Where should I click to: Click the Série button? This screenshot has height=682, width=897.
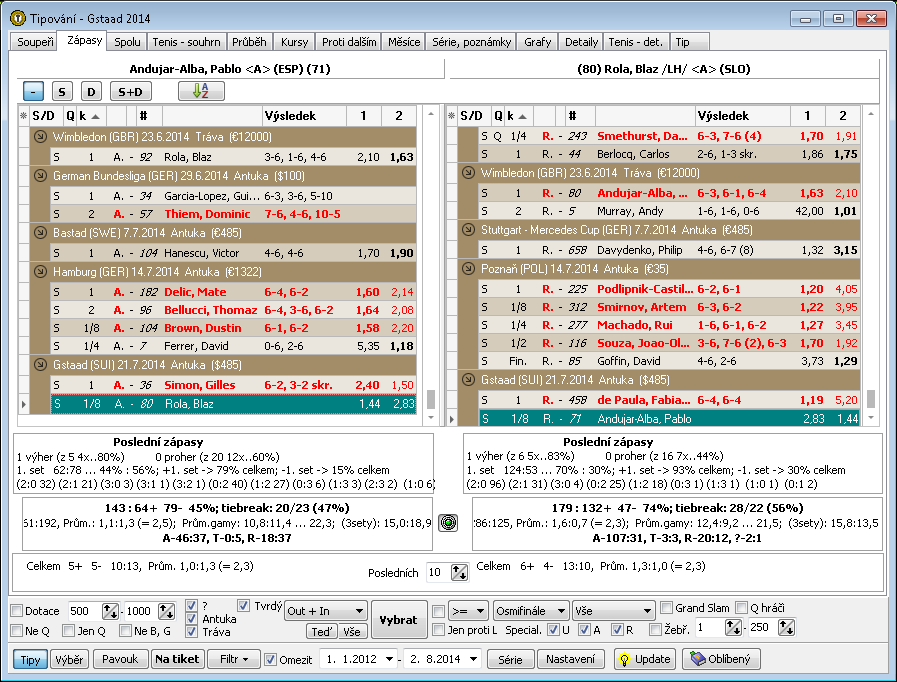click(x=510, y=659)
